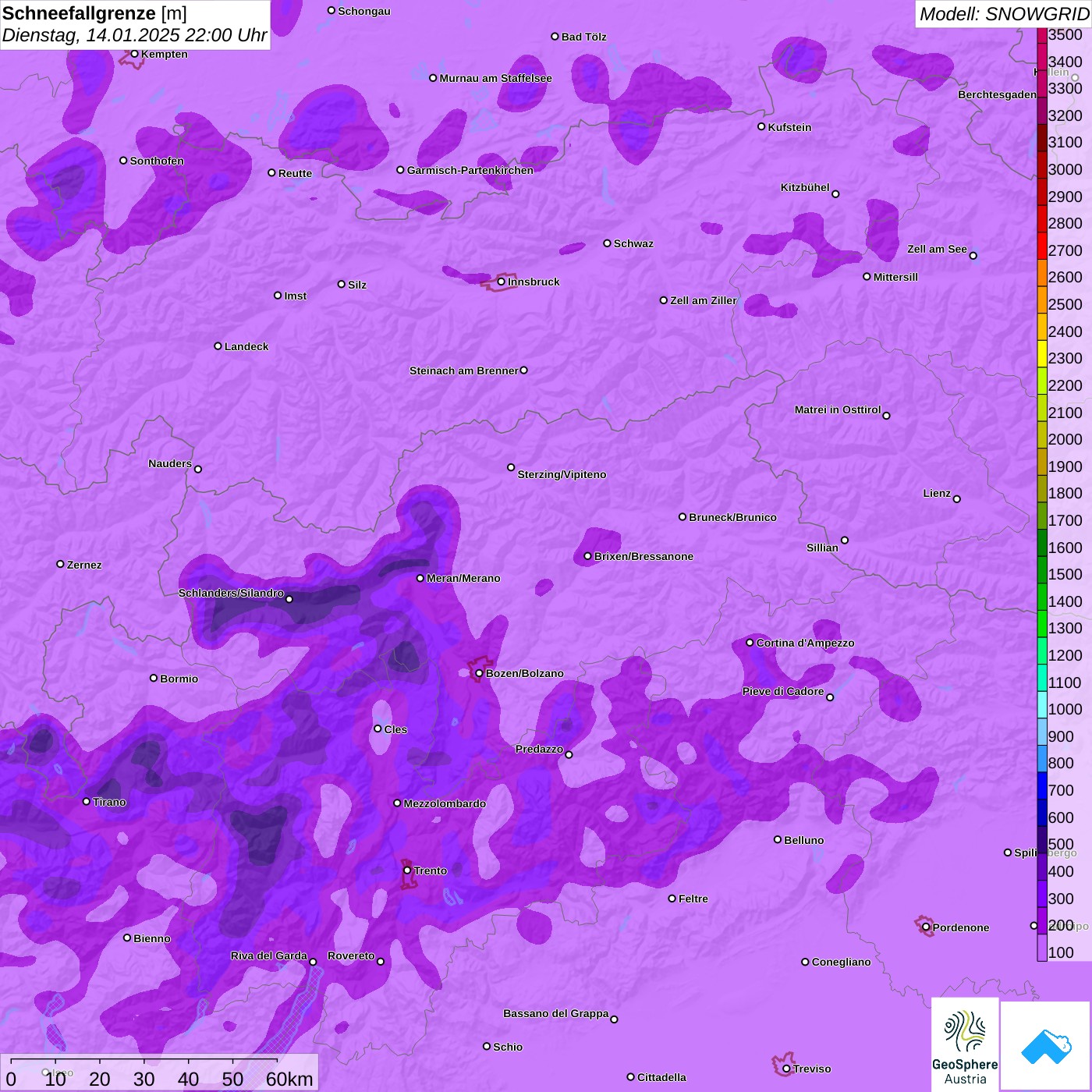
Task: Select the Zell am See marker
Action: point(973,256)
